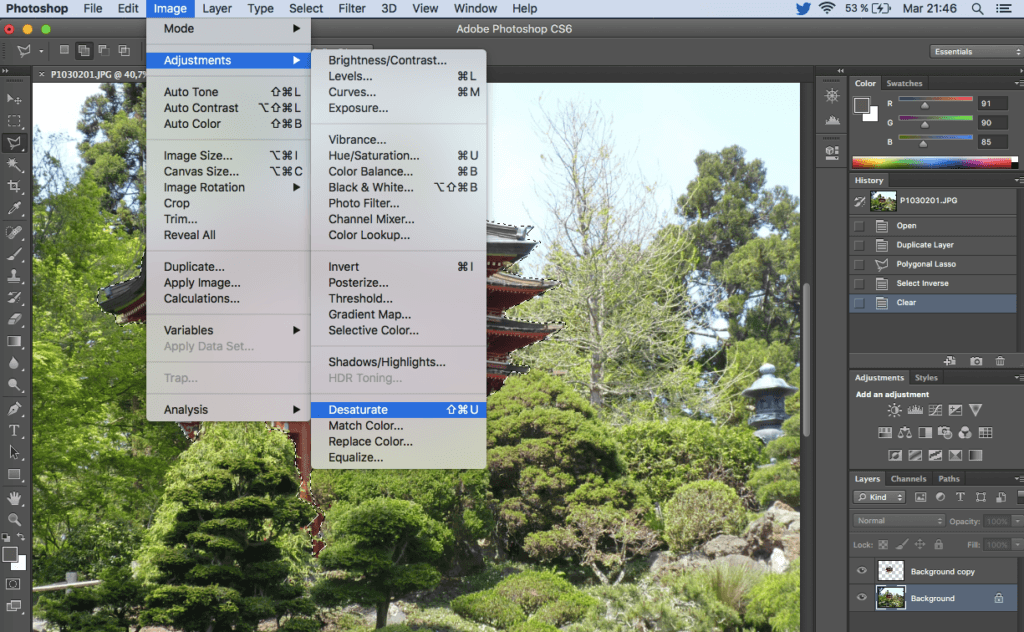Open the Swatches tab

[904, 83]
